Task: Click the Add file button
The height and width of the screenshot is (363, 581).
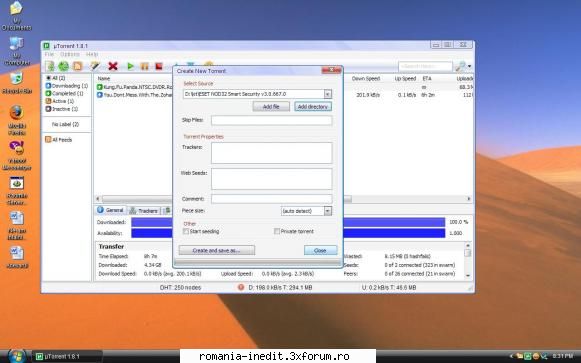Action: coord(271,107)
